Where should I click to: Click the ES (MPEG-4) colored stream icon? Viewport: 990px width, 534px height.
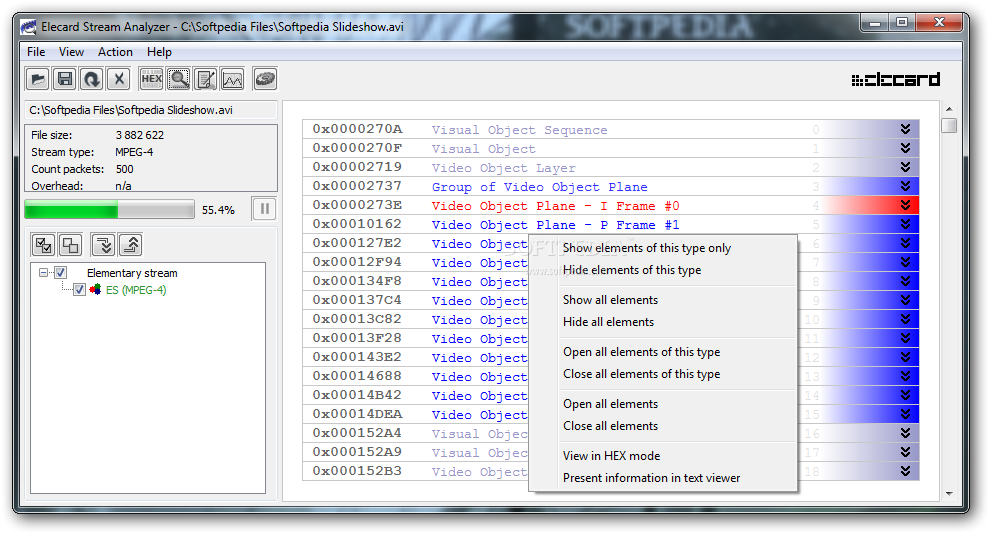95,290
